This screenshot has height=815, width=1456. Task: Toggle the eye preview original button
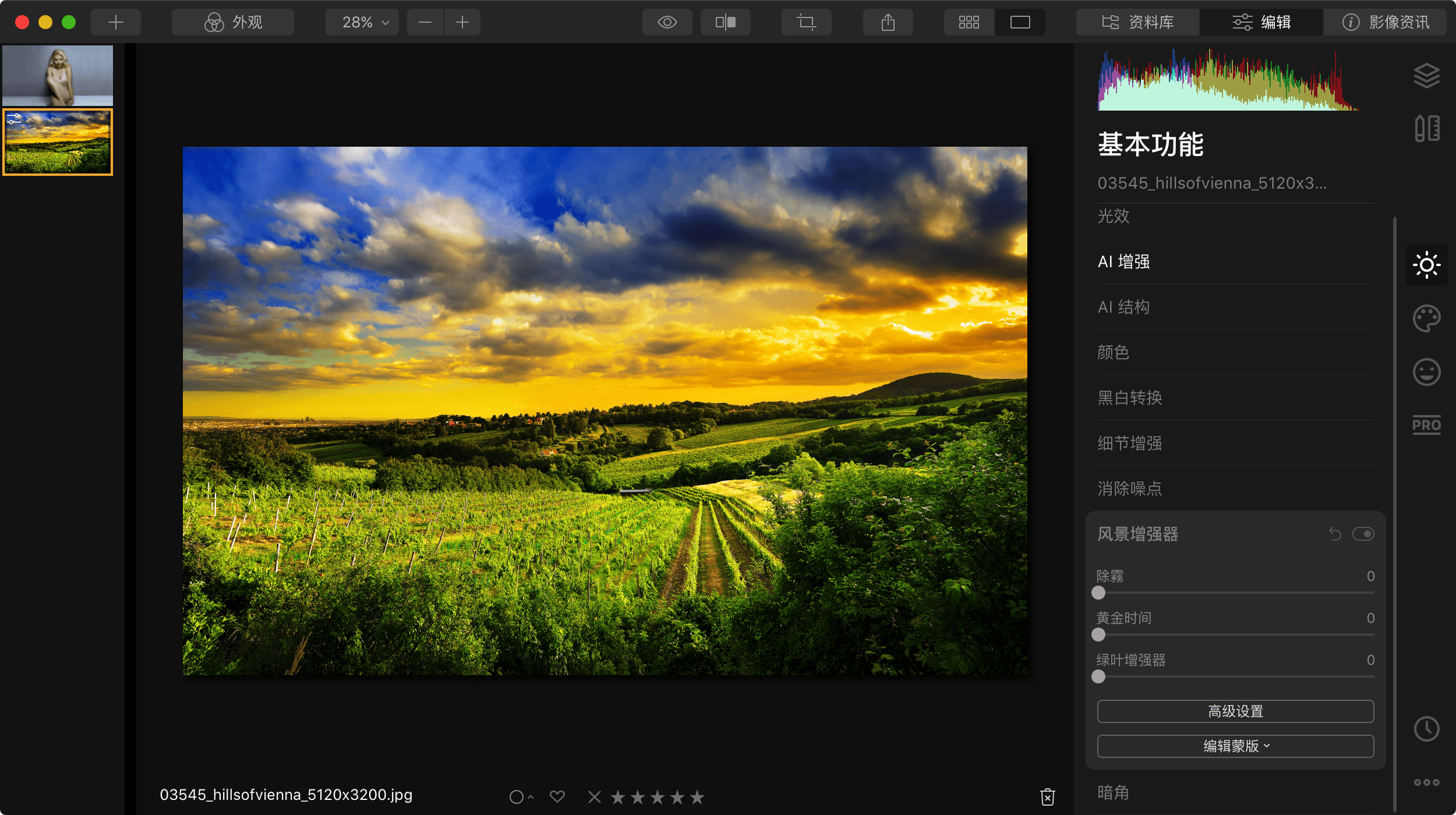(667, 22)
